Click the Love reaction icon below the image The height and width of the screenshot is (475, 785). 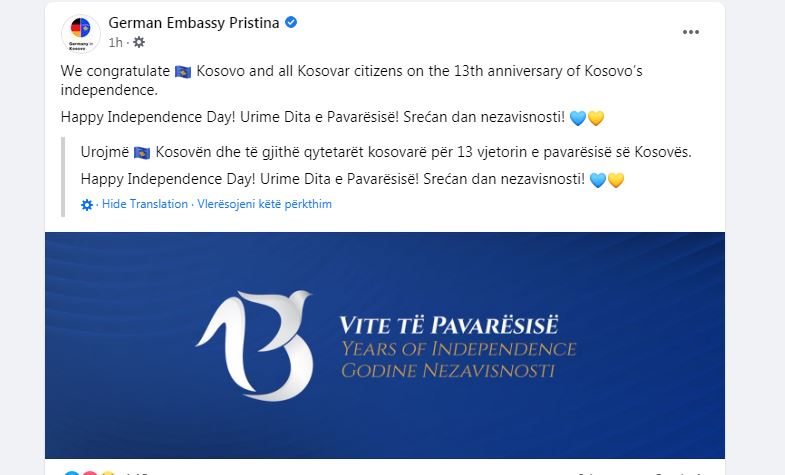click(x=90, y=472)
